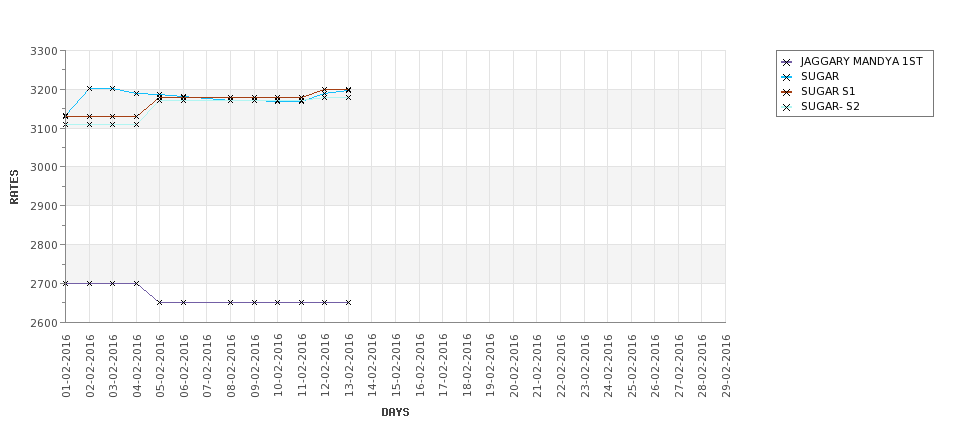975x429 pixels.
Task: Click the 13-02-2016 date label
Action: pyautogui.click(x=349, y=366)
